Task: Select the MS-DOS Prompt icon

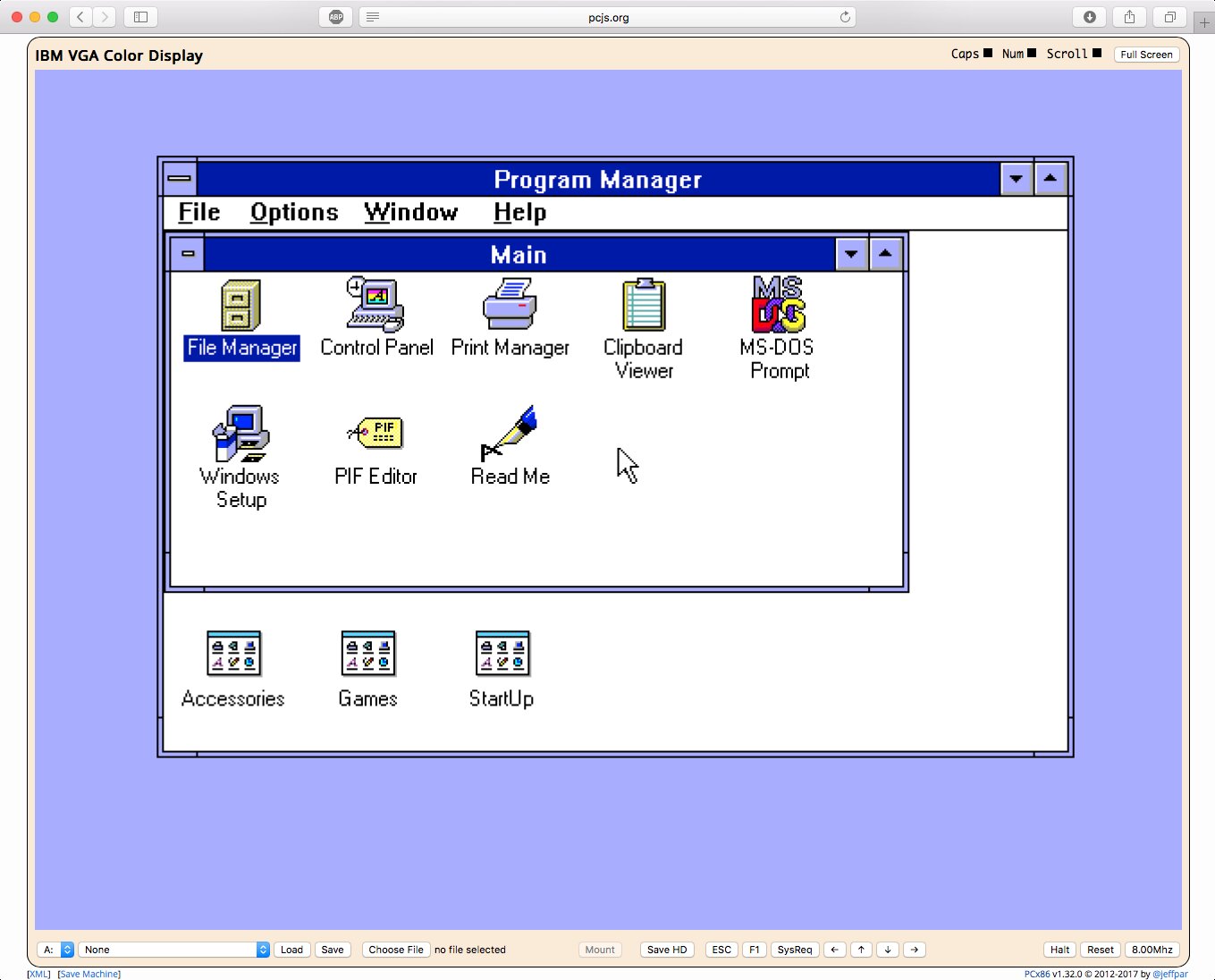Action: pyautogui.click(x=778, y=306)
